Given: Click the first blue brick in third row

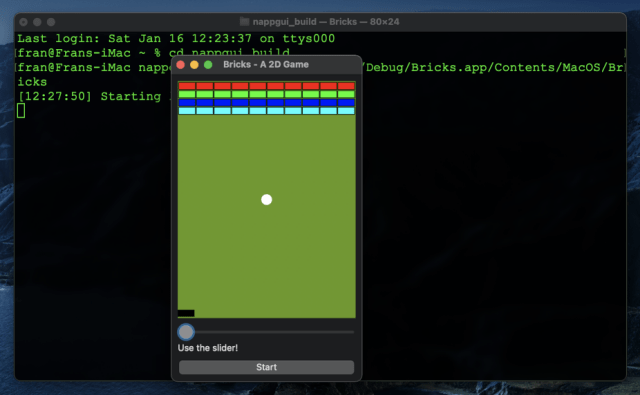Looking at the screenshot, I should [x=187, y=102].
